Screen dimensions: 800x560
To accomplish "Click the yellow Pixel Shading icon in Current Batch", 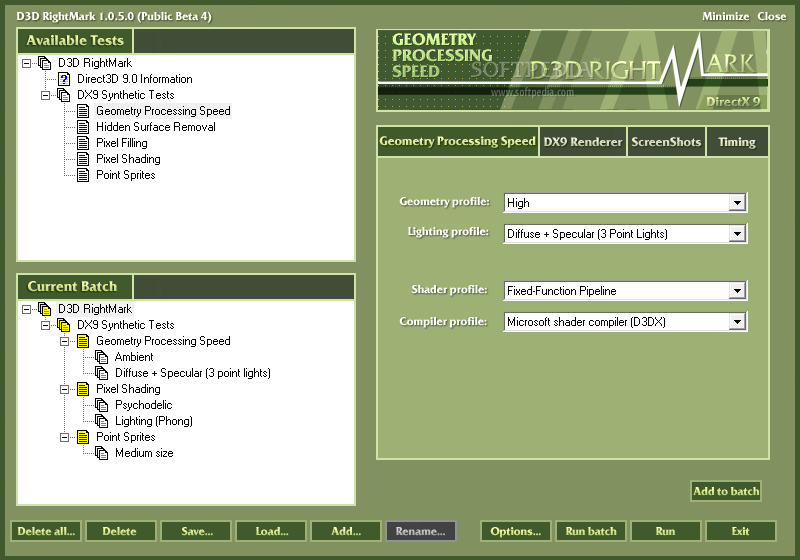I will pos(83,389).
